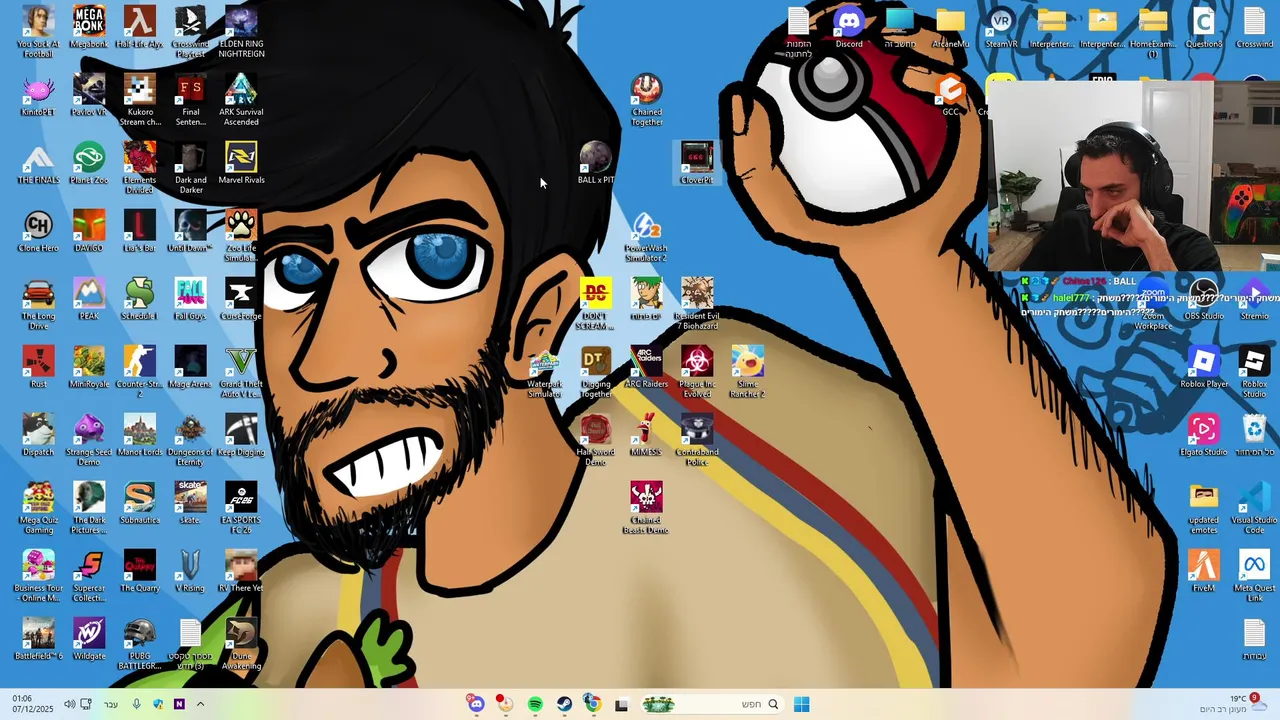Toggle the microphone tray icon
This screenshot has width=1280, height=720.
(x=137, y=704)
